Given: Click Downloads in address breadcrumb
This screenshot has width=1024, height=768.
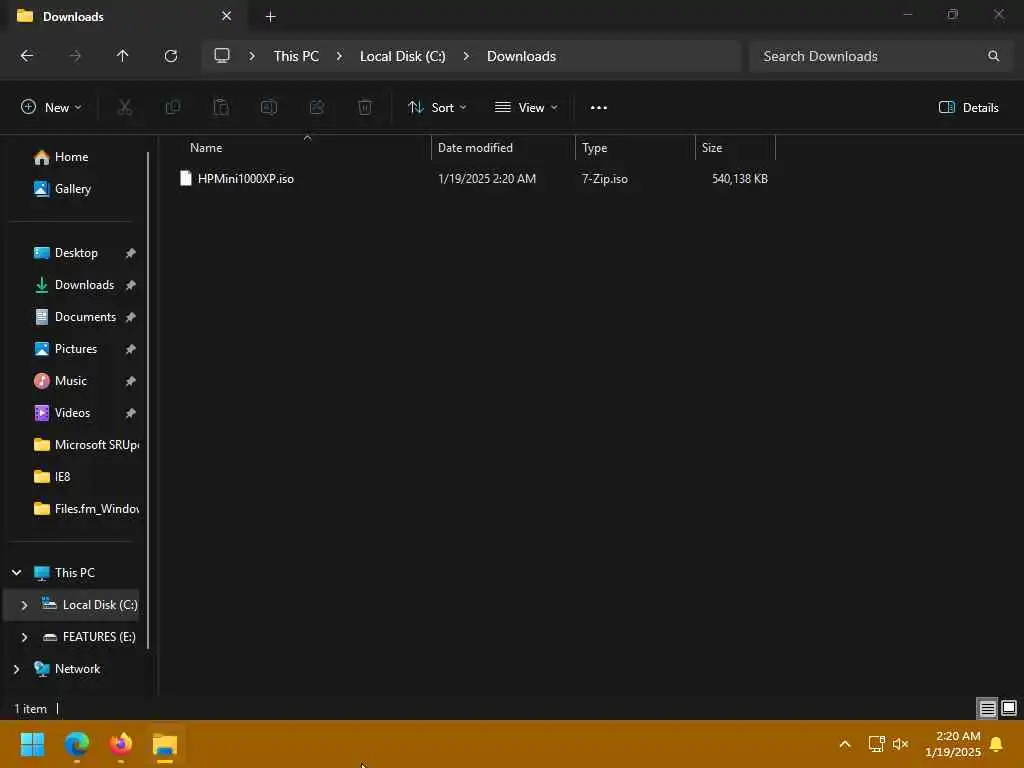Looking at the screenshot, I should coord(521,56).
